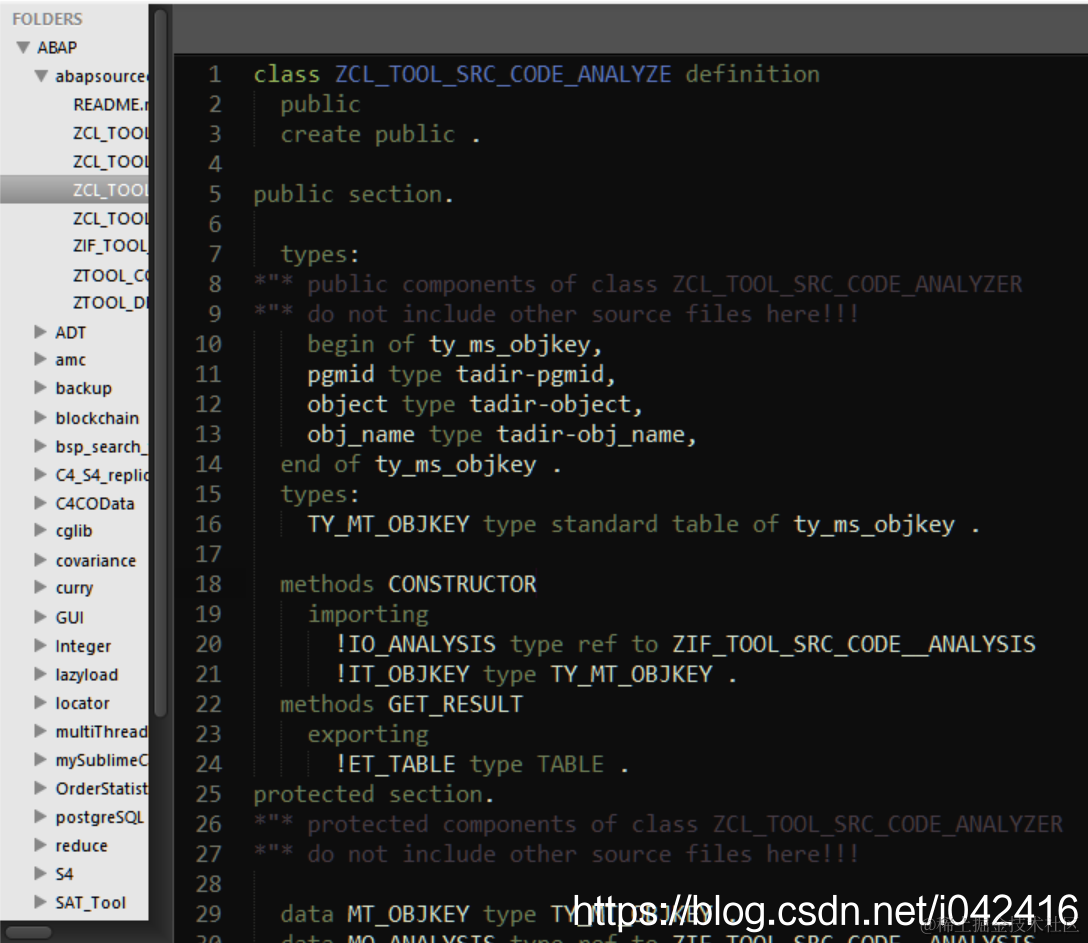Image resolution: width=1088 pixels, height=943 pixels.
Task: Click the GET_RESULT method name
Action: pyautogui.click(x=455, y=704)
